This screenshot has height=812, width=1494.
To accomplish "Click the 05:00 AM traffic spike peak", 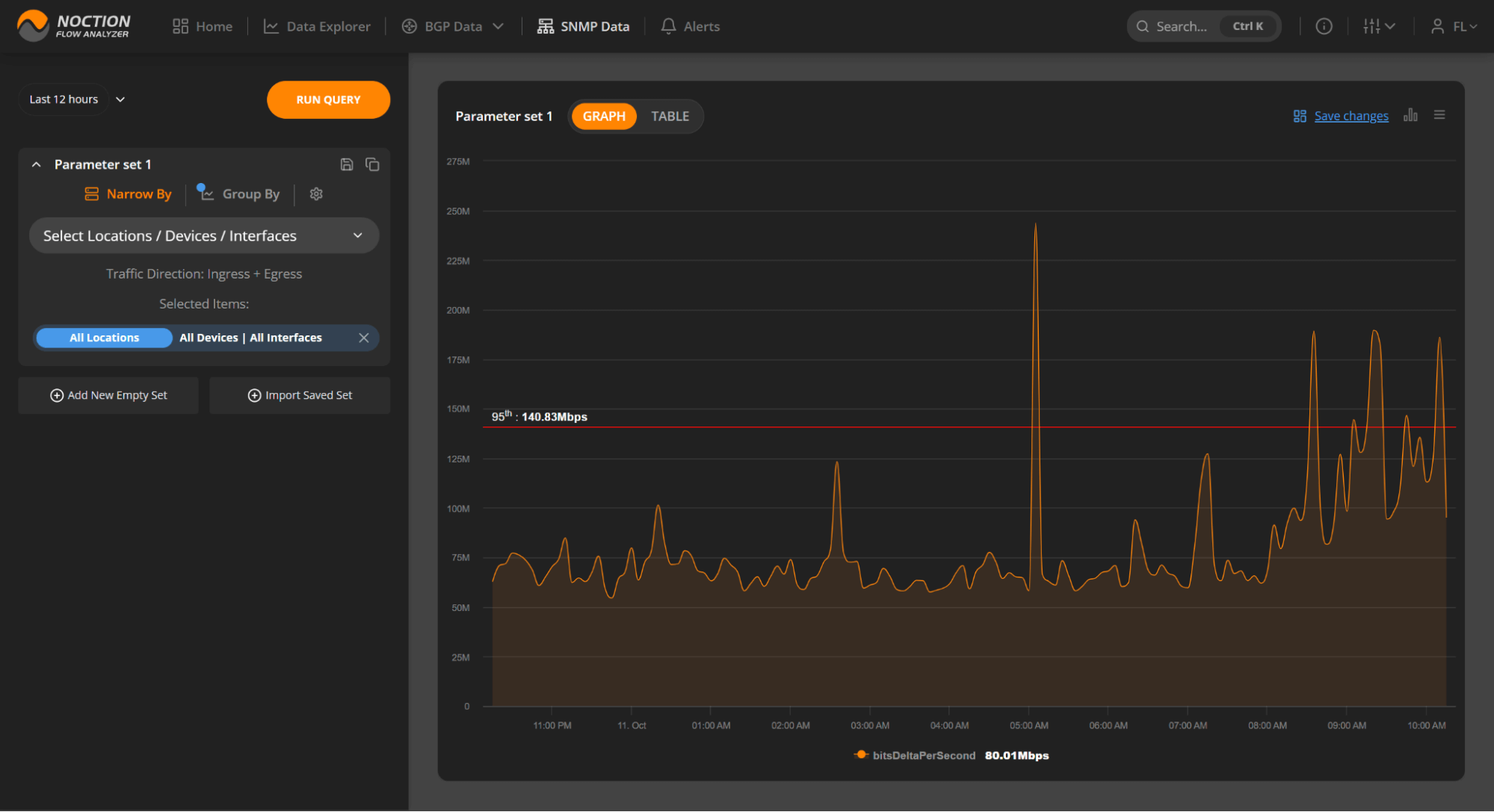I will [x=1035, y=224].
